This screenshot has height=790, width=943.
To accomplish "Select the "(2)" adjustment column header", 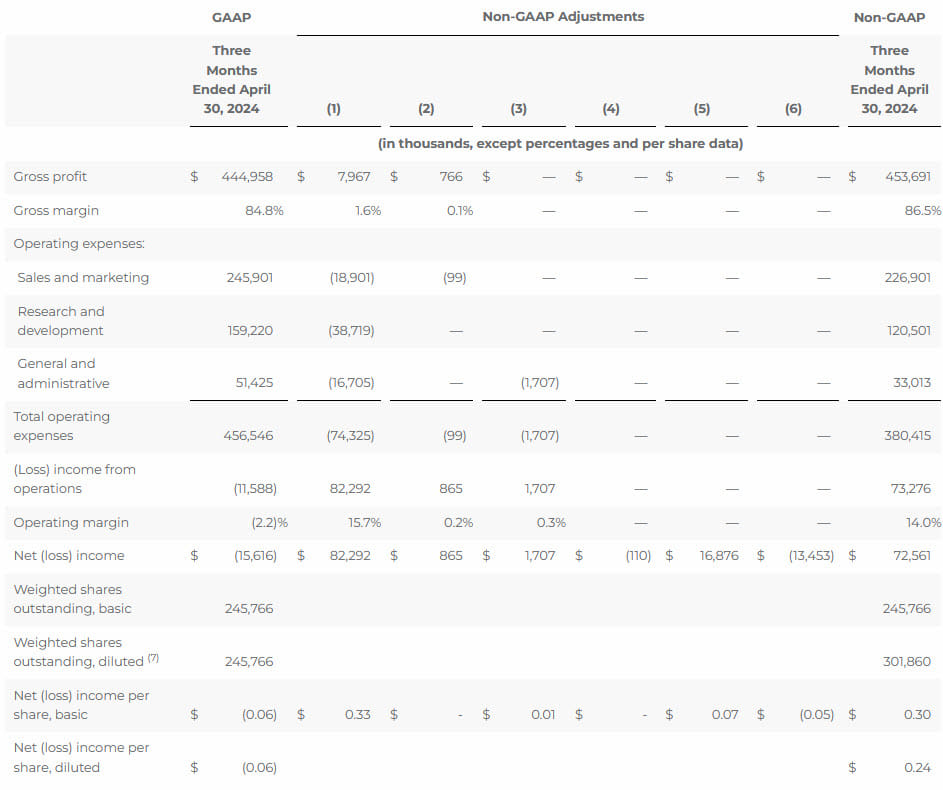I will click(426, 109).
